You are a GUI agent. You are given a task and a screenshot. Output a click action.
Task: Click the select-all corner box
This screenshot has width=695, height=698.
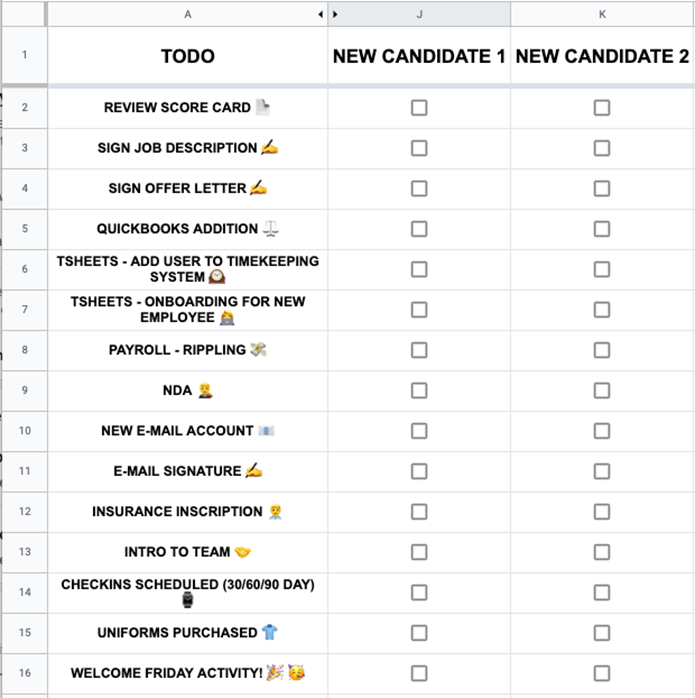(x=24, y=14)
